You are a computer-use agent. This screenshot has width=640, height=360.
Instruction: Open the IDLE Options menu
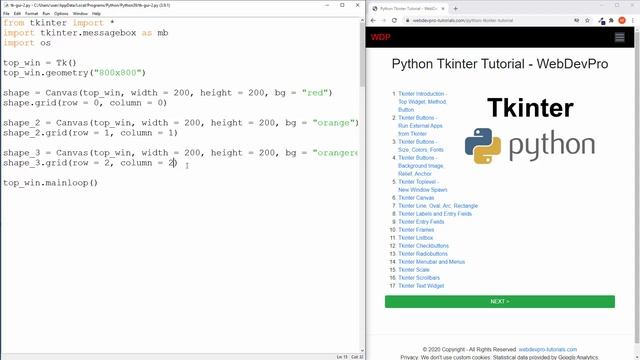click(61, 13)
